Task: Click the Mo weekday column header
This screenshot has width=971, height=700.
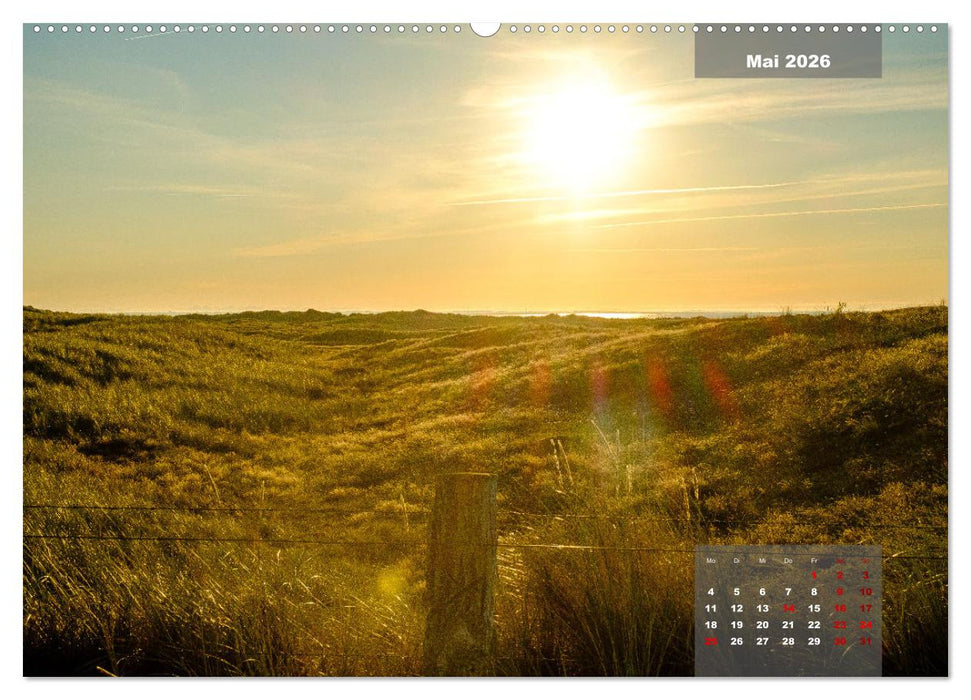Action: (x=711, y=559)
